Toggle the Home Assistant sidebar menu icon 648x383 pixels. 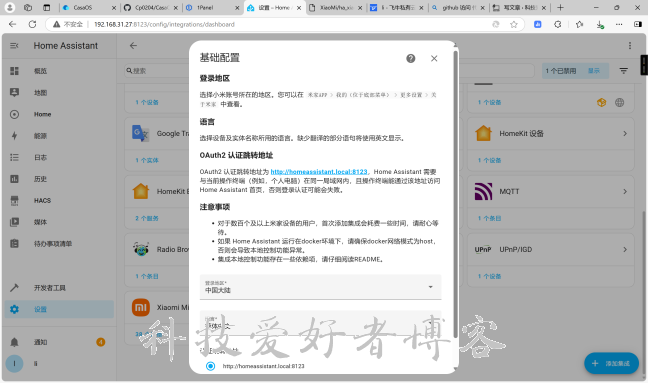click(14, 45)
